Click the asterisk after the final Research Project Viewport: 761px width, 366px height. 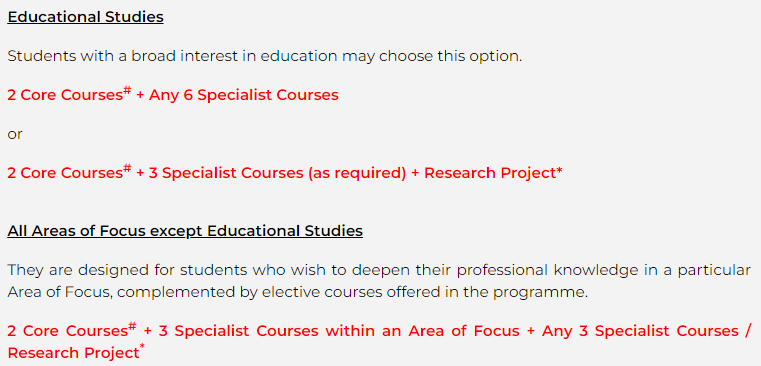142,347
